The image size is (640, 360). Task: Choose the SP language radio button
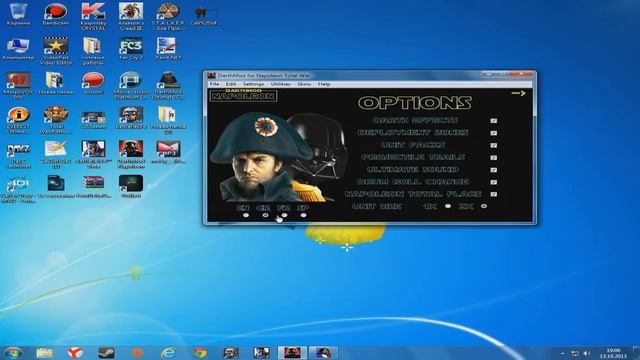click(x=303, y=215)
